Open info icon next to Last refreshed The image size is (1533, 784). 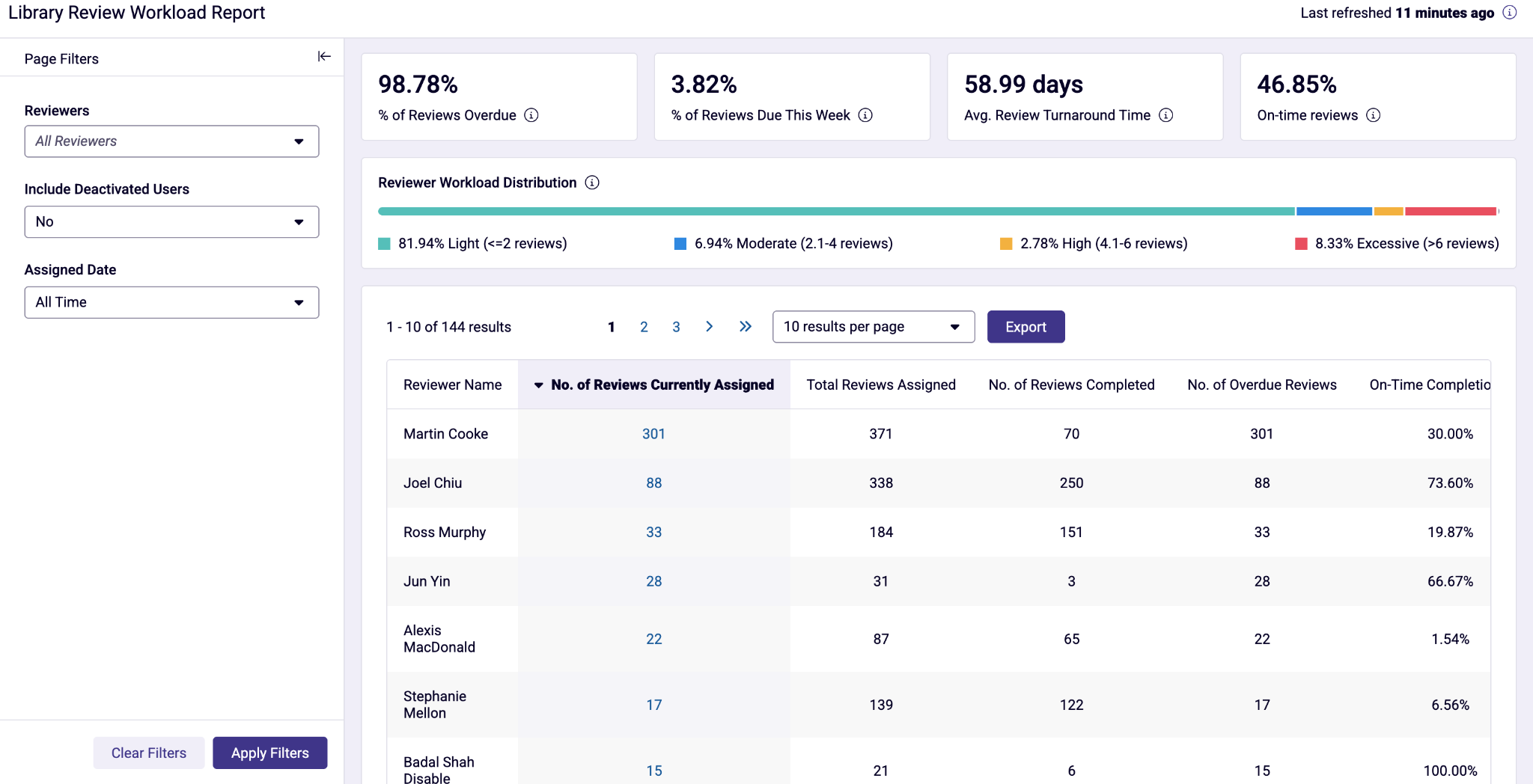pyautogui.click(x=1510, y=13)
